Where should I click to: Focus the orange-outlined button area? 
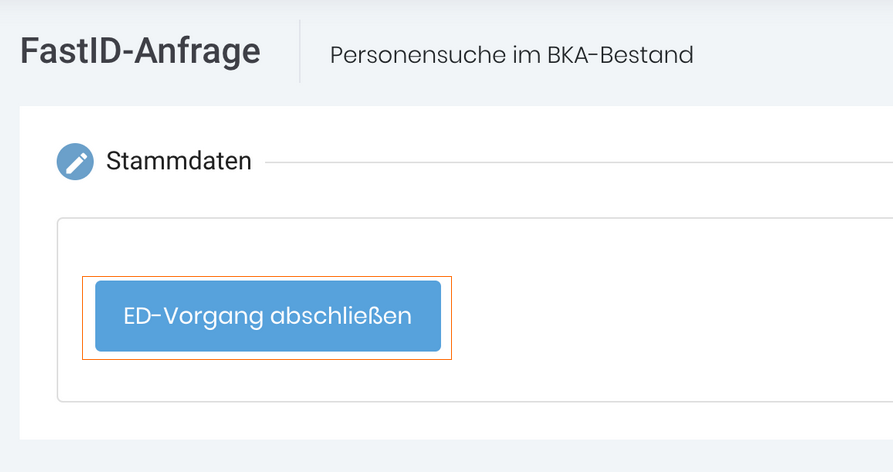[267, 318]
